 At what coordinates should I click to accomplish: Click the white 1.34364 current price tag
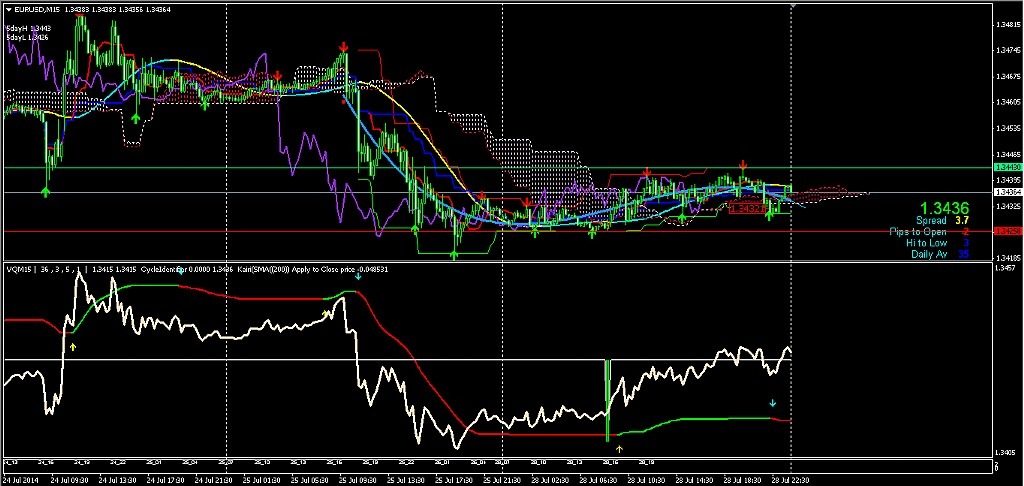coord(1006,192)
